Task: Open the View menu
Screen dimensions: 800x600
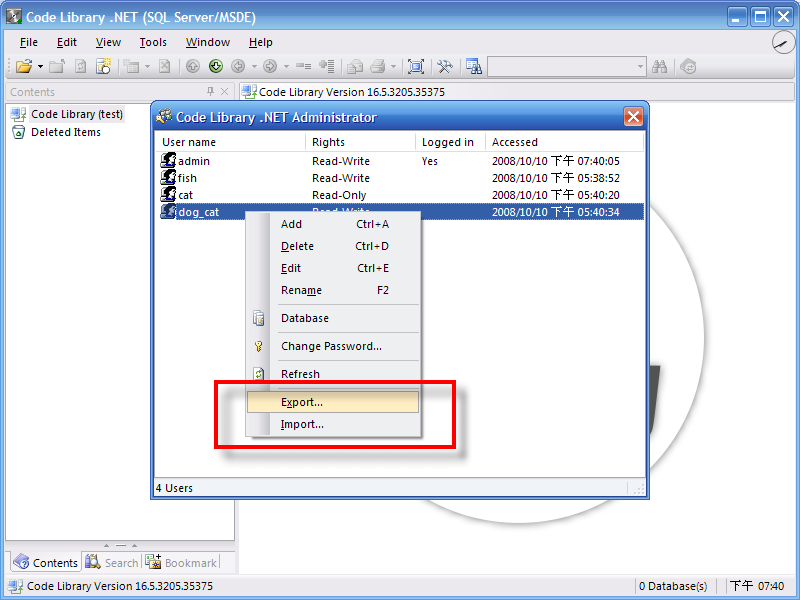Action: pos(108,42)
